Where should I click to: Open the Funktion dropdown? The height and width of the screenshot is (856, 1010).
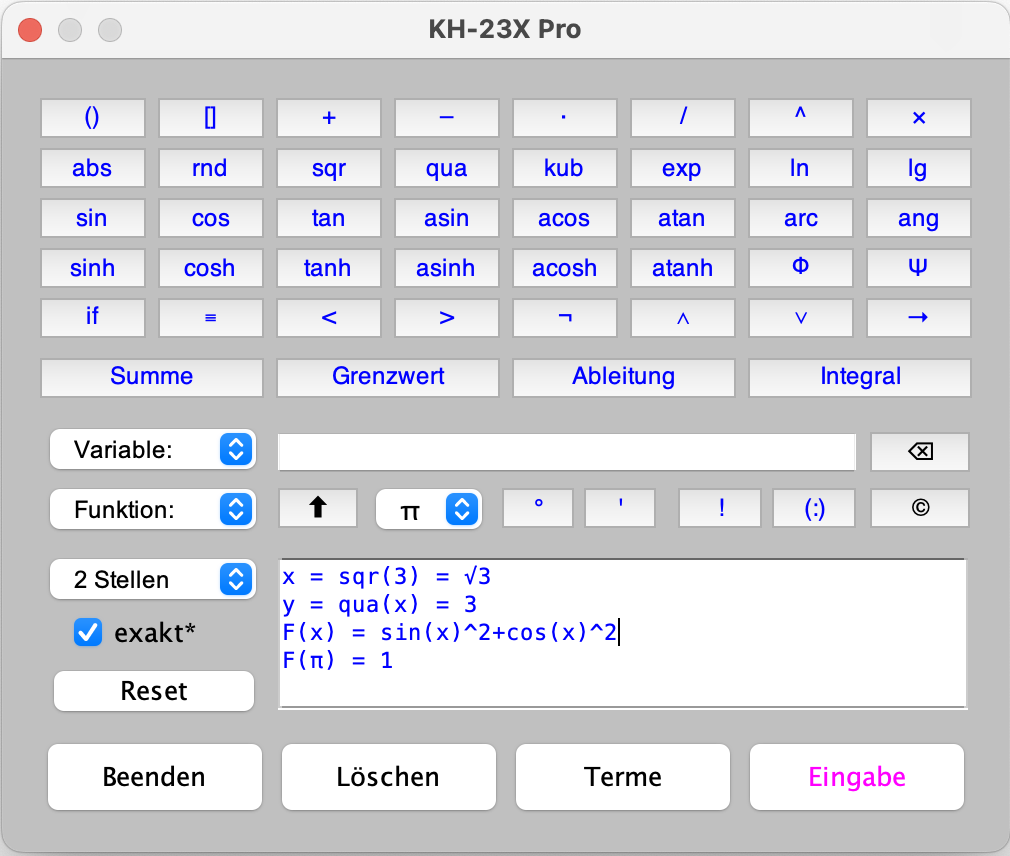(x=152, y=510)
